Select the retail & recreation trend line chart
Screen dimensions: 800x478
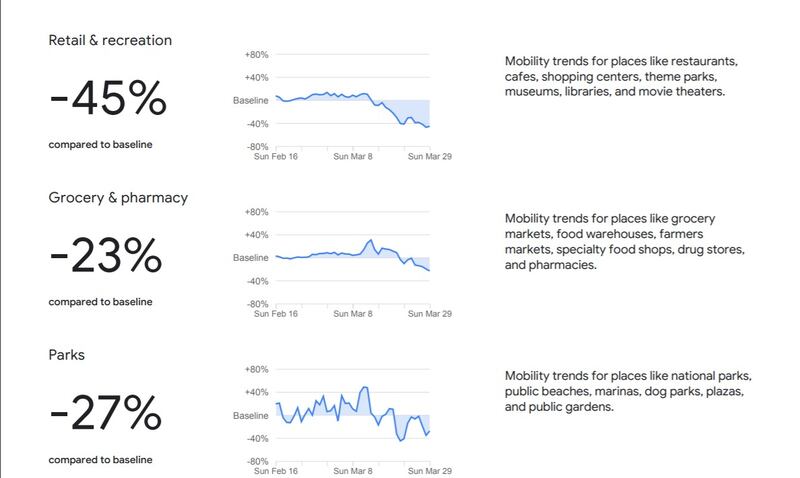click(352, 101)
